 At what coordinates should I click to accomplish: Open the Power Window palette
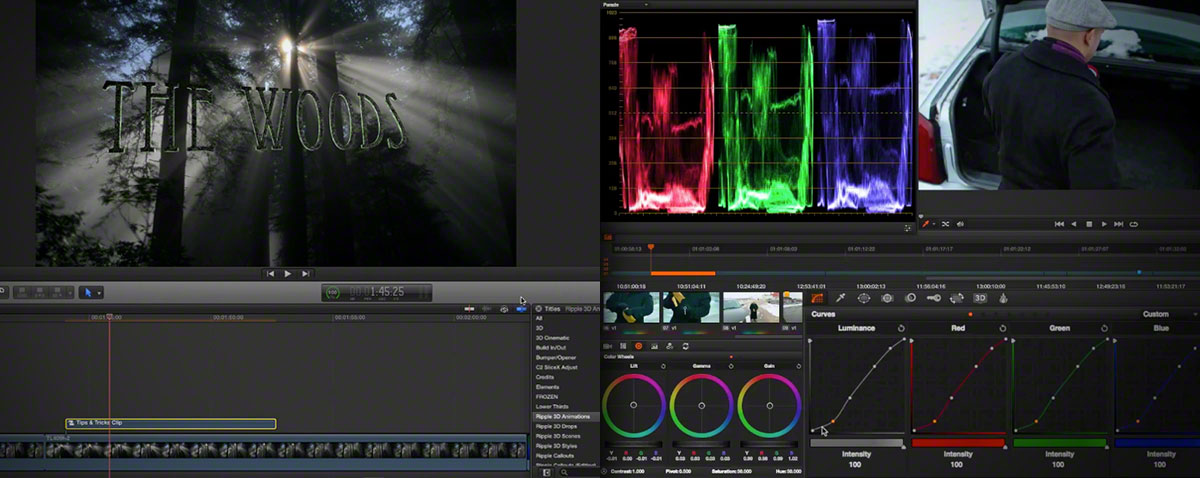point(864,297)
